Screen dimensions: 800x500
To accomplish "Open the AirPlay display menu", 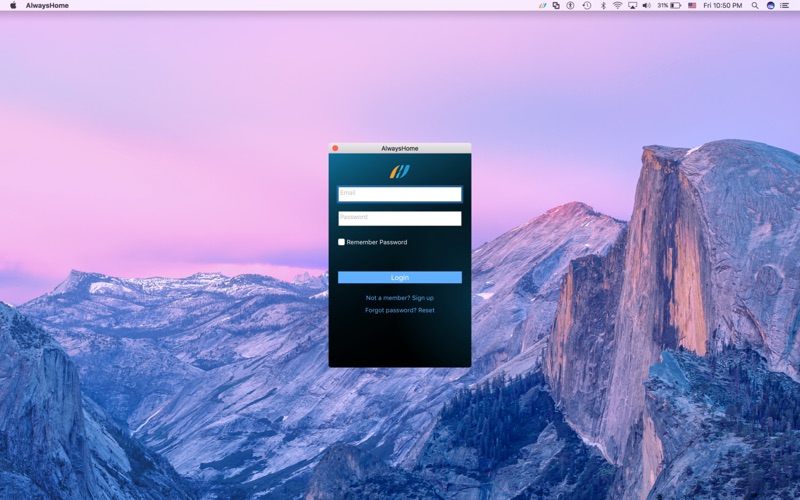I will pos(632,6).
